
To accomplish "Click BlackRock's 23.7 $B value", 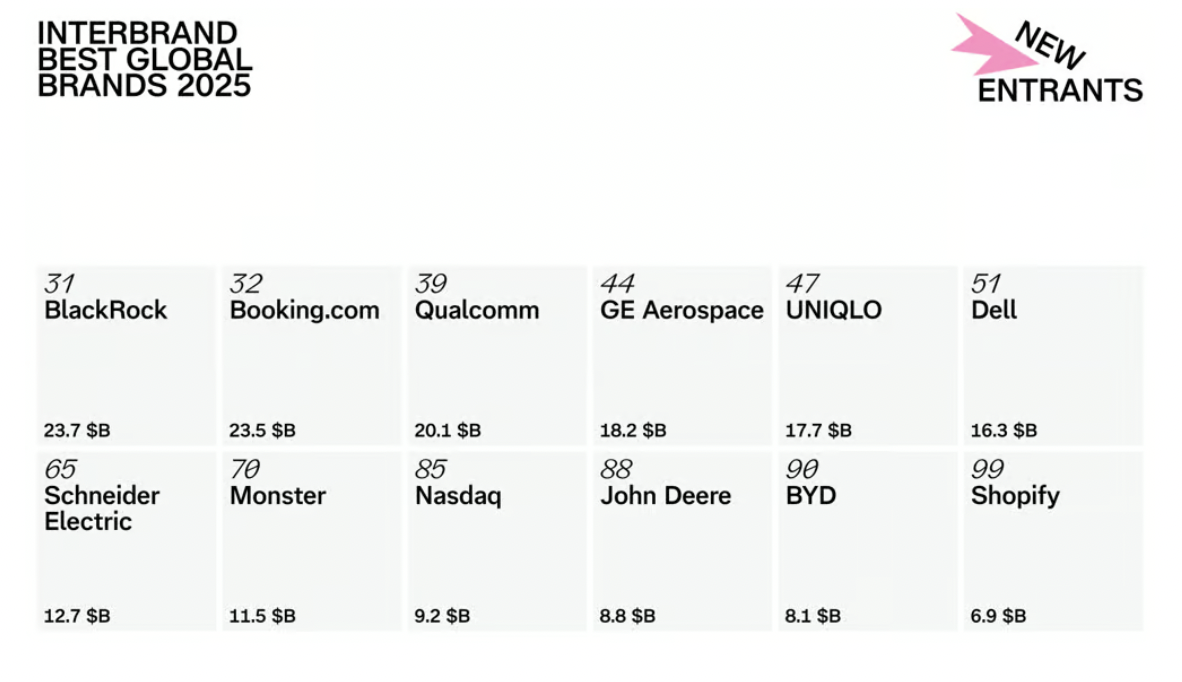I will (x=77, y=431).
